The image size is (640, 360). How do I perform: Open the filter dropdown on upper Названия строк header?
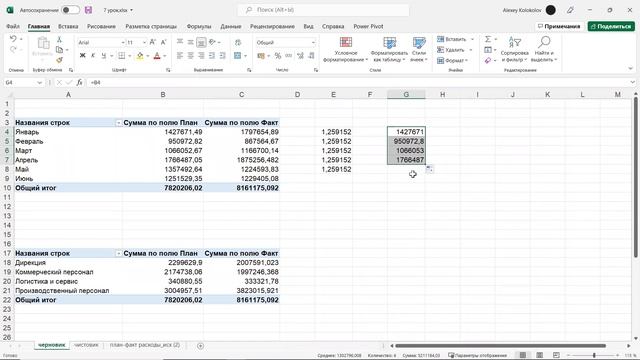[118, 122]
